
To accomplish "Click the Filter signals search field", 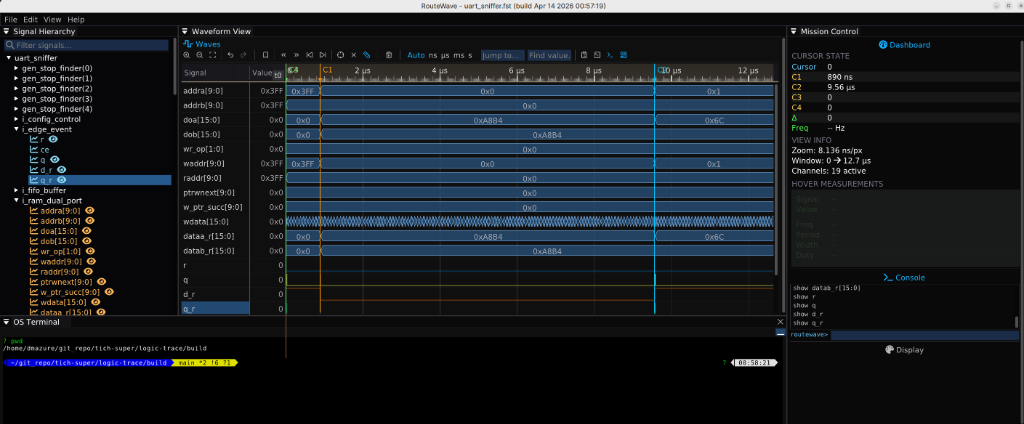I will tap(86, 45).
